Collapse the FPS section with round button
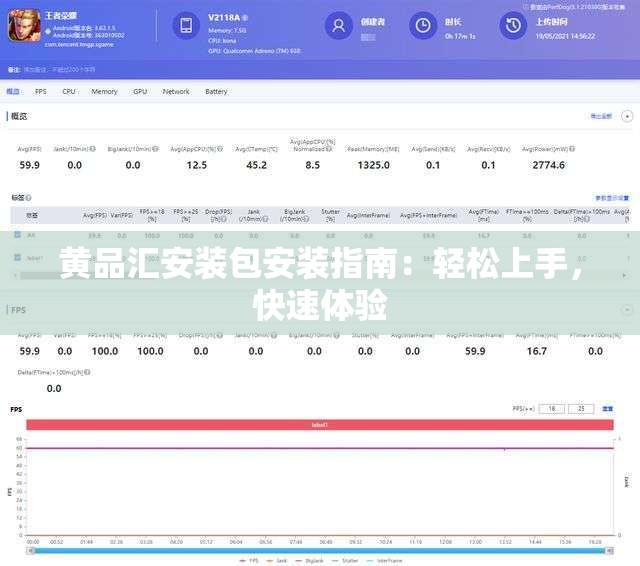The width and height of the screenshot is (640, 566). (x=627, y=310)
